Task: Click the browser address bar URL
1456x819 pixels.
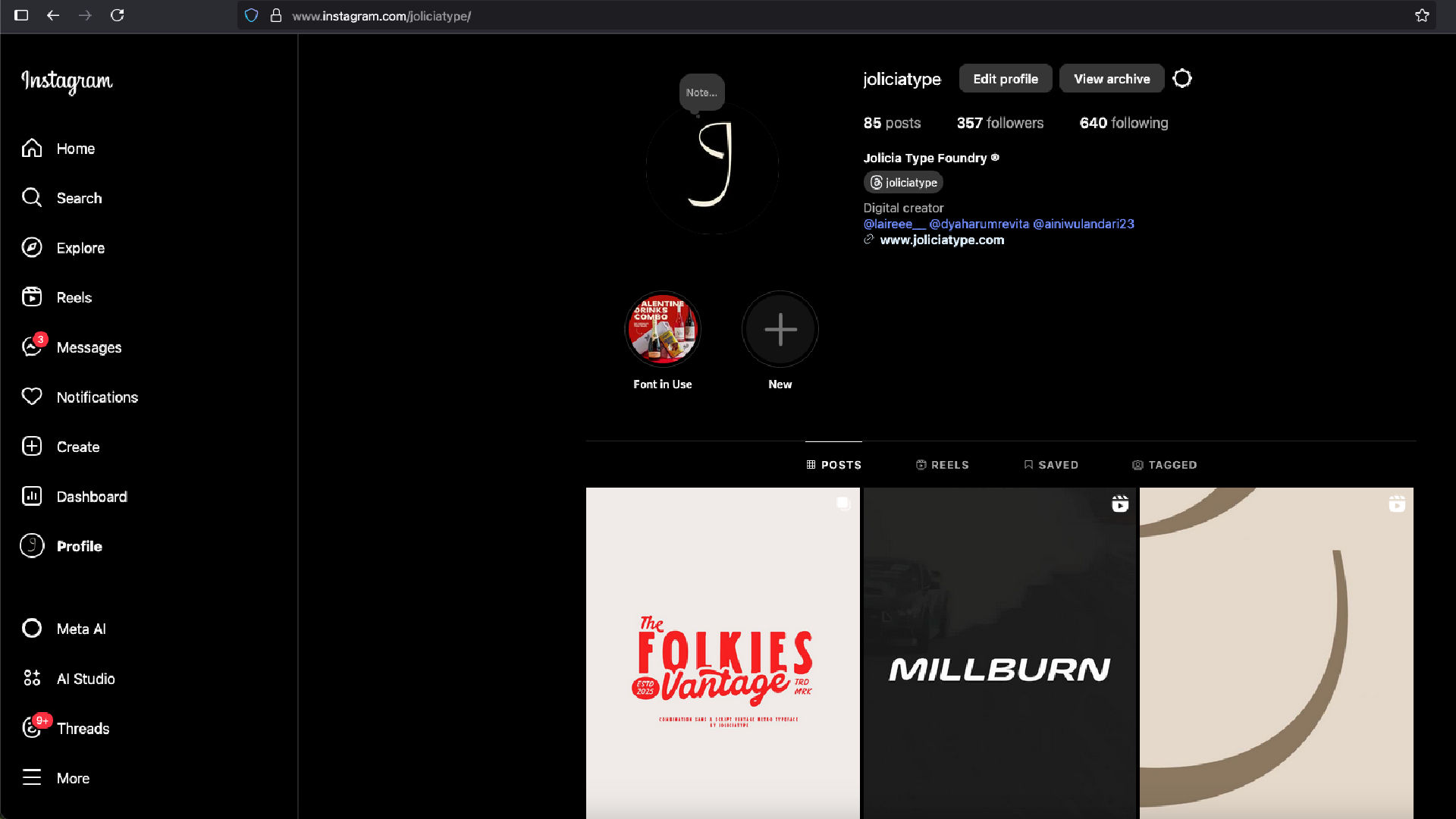Action: coord(381,16)
